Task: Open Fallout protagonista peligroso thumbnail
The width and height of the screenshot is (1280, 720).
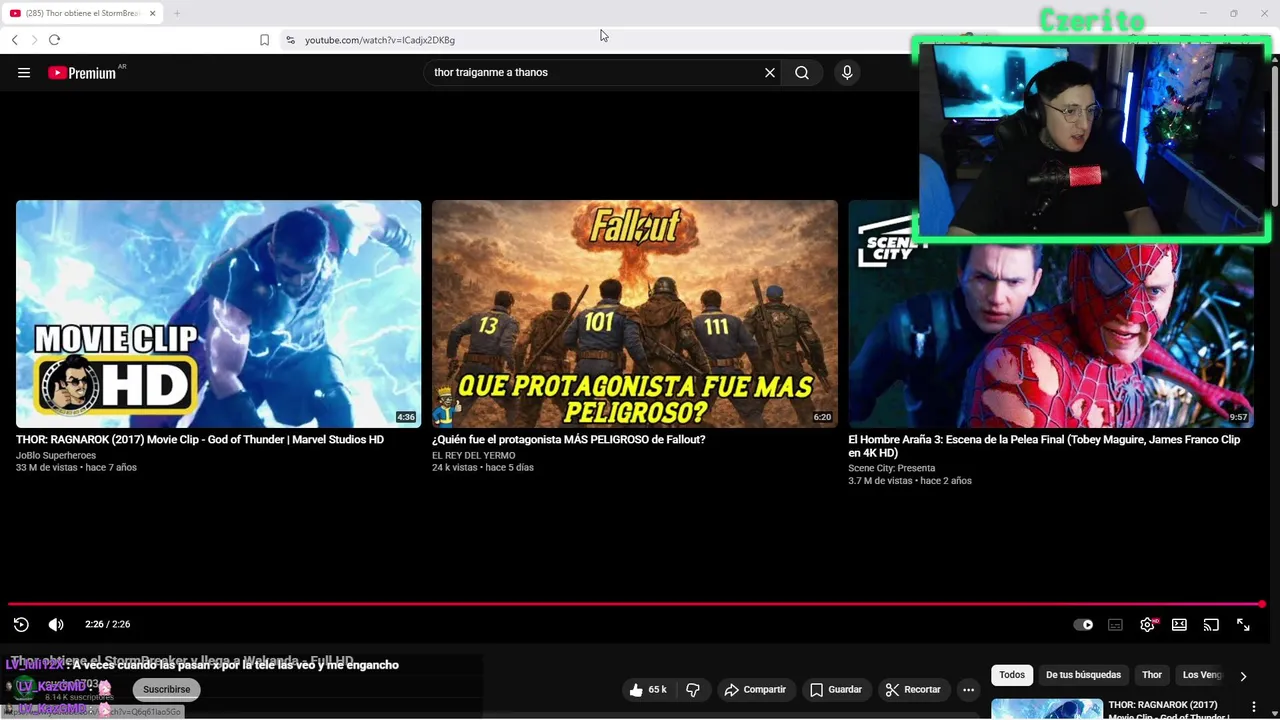Action: point(635,314)
